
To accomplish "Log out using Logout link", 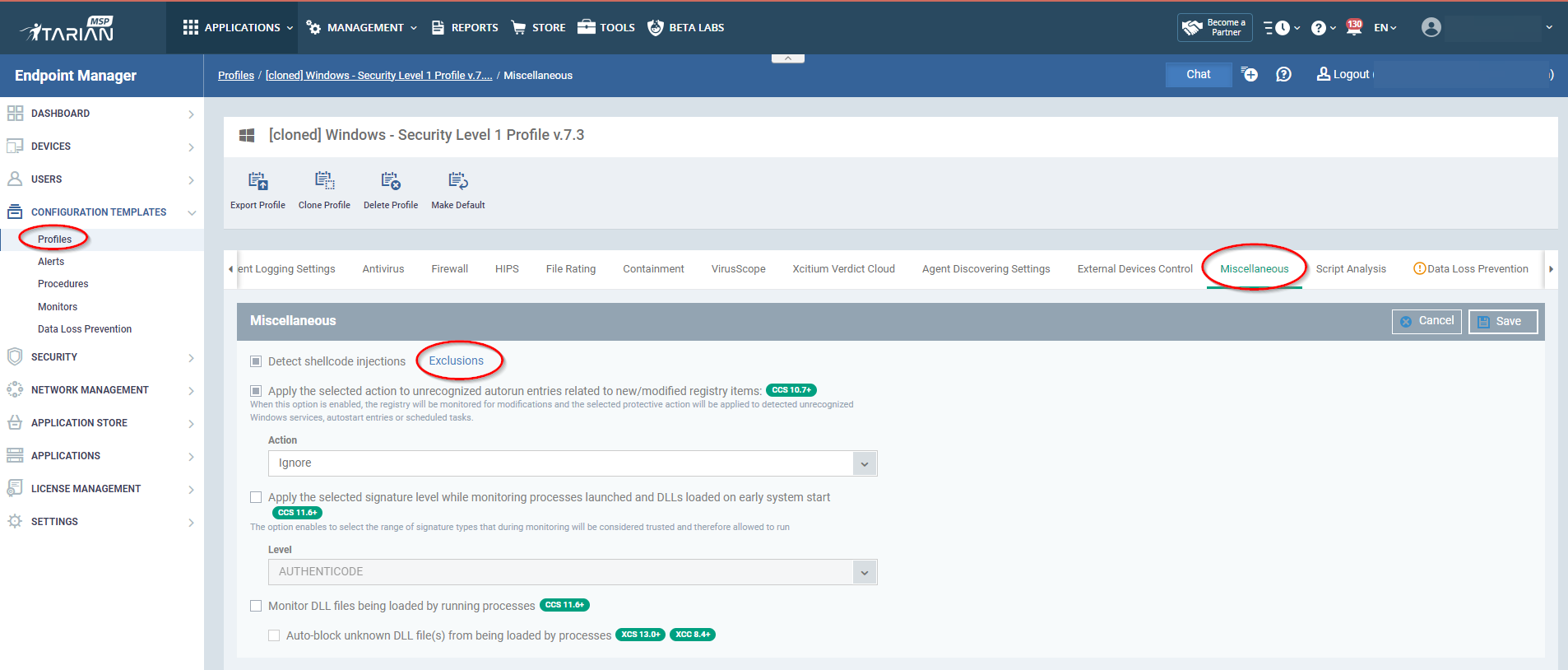I will (1343, 74).
